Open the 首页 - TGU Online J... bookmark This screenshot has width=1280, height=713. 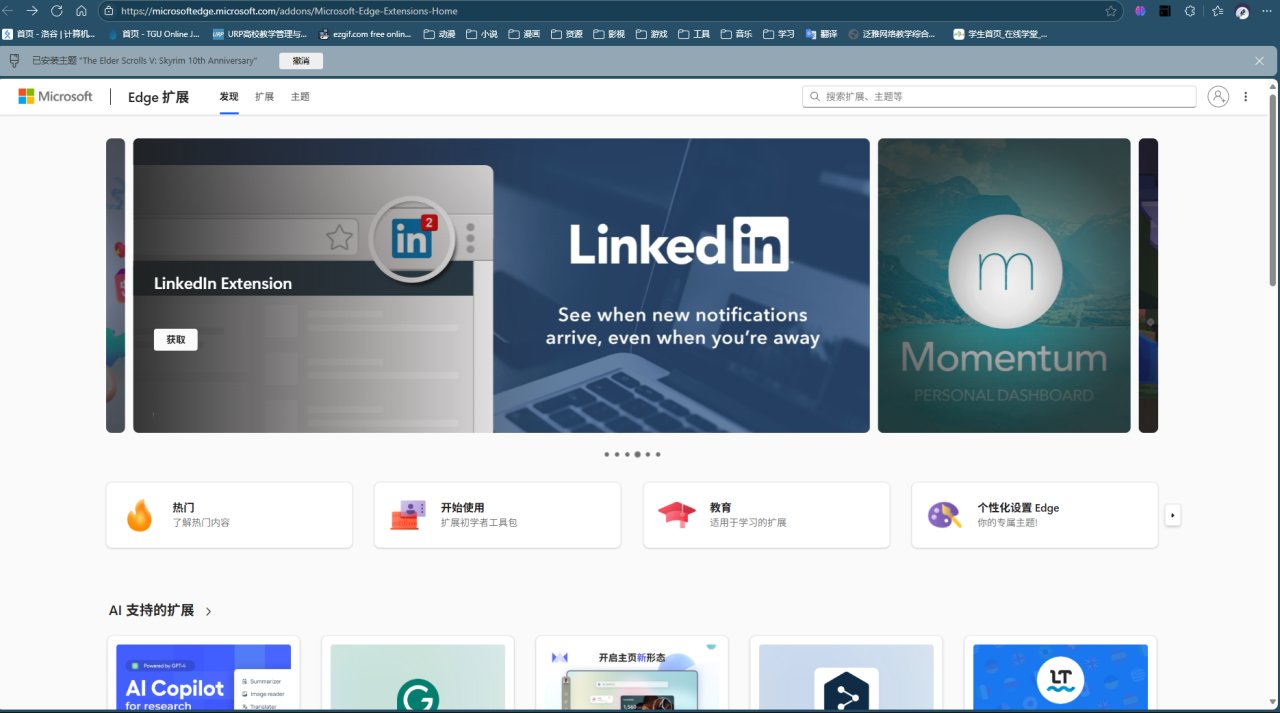tap(153, 34)
